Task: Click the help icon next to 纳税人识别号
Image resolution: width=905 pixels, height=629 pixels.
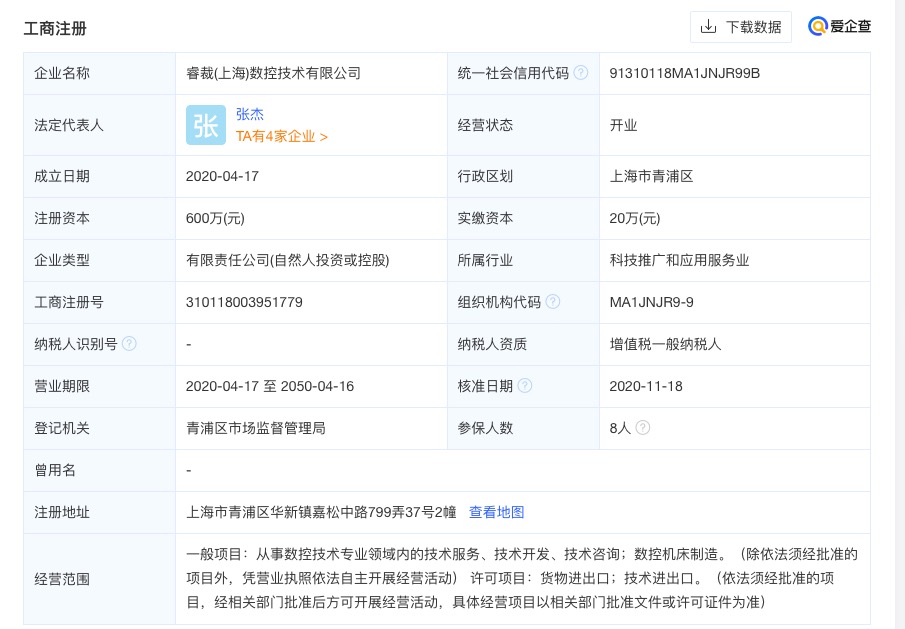Action: [x=129, y=344]
